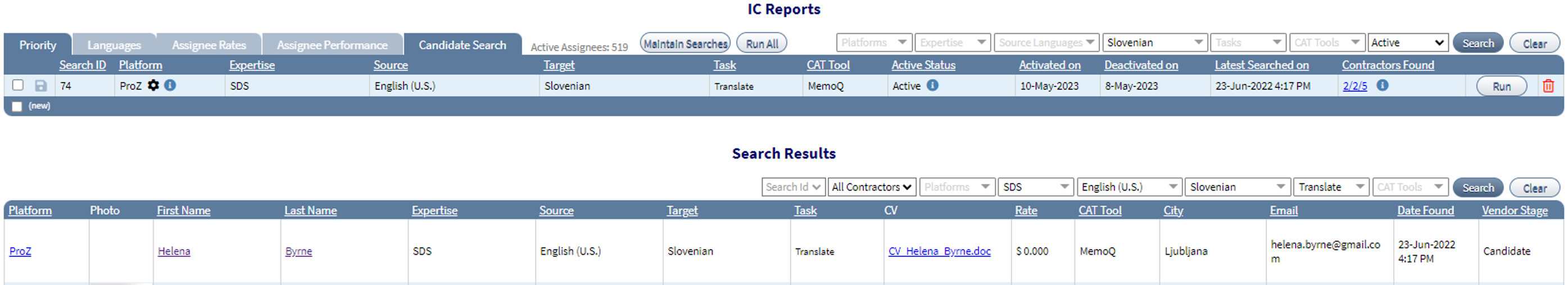Open the All Contractors dropdown
This screenshot has width=1568, height=285.
872,187
